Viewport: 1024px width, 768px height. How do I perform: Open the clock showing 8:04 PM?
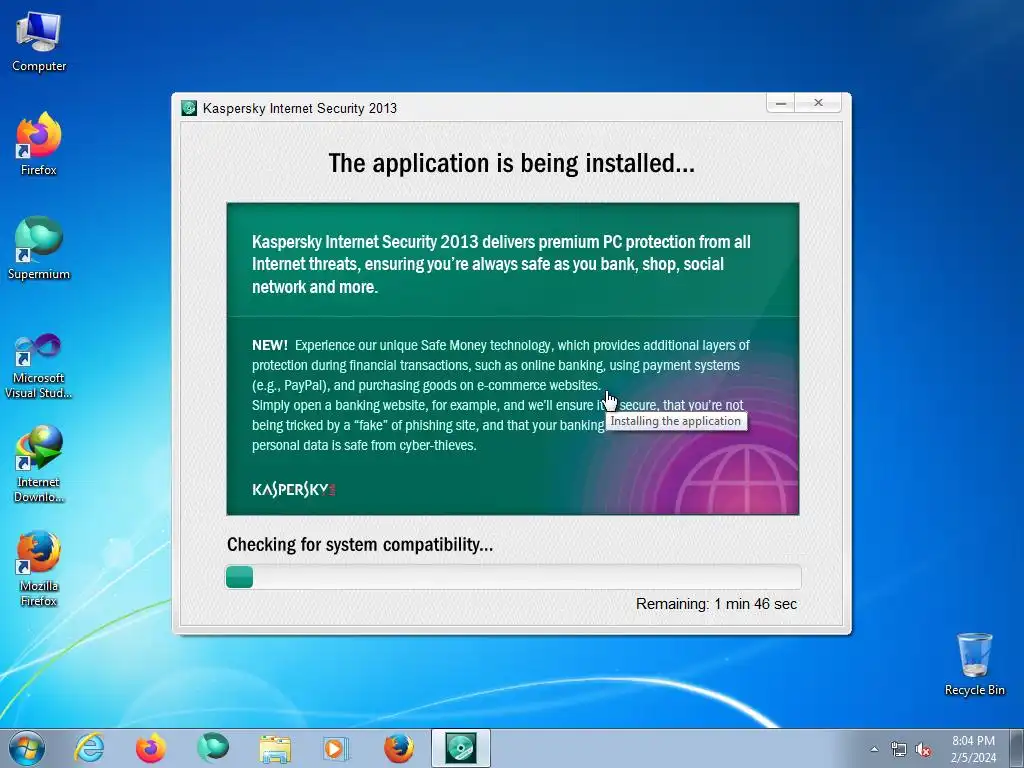pyautogui.click(x=973, y=749)
